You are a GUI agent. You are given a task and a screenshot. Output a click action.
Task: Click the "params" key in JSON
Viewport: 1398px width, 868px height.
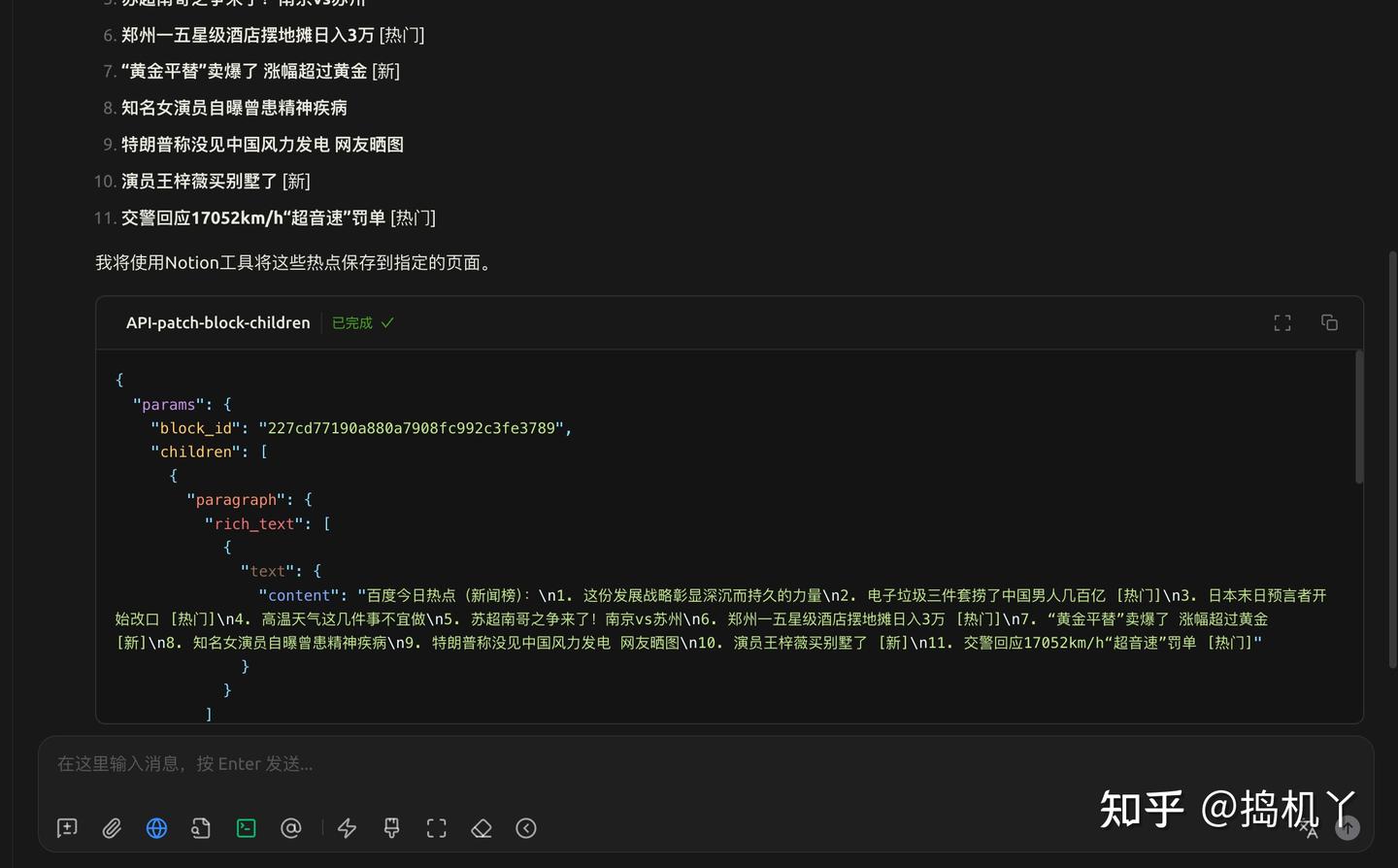coord(169,405)
